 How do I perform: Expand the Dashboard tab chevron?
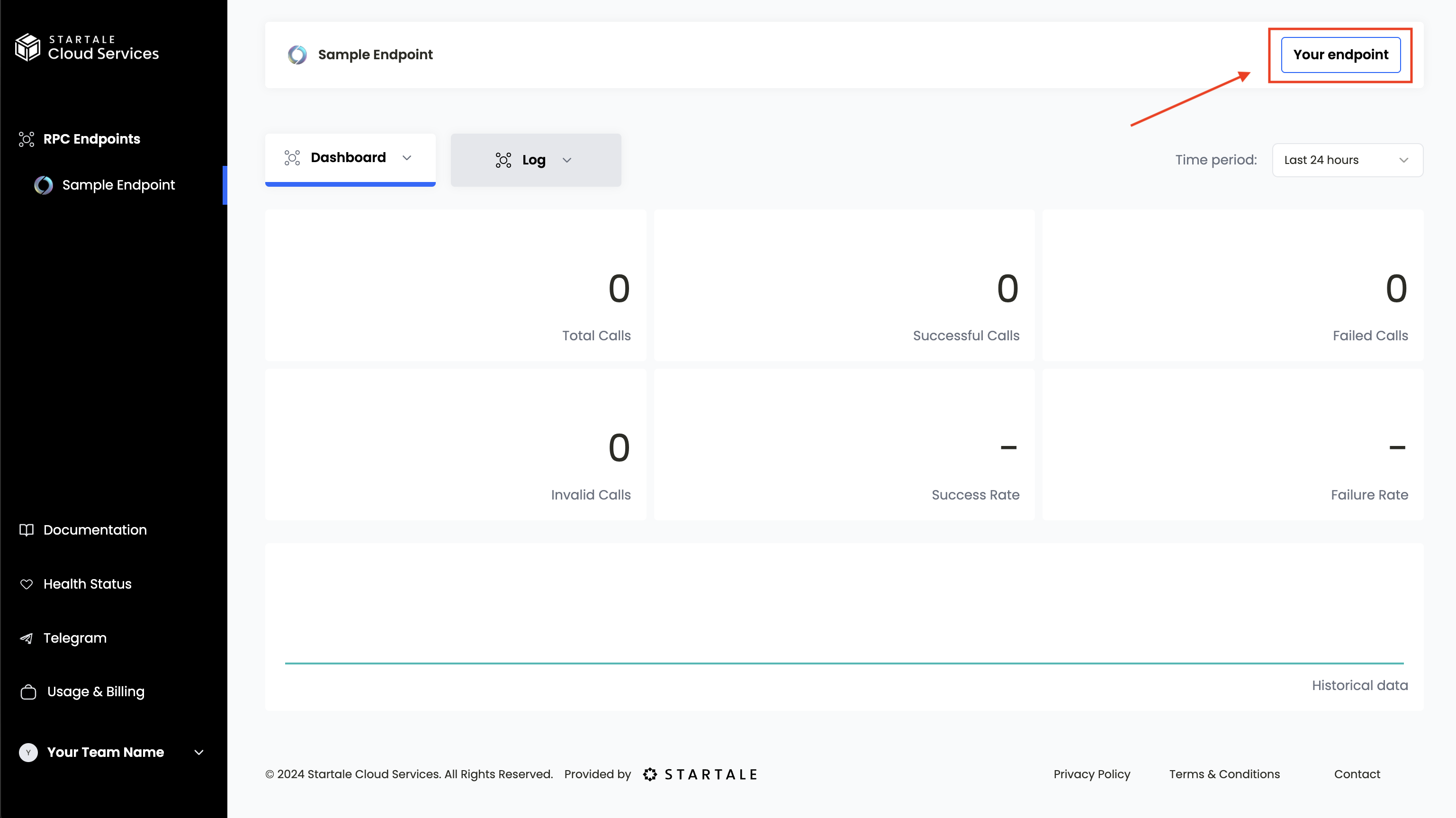click(x=407, y=158)
